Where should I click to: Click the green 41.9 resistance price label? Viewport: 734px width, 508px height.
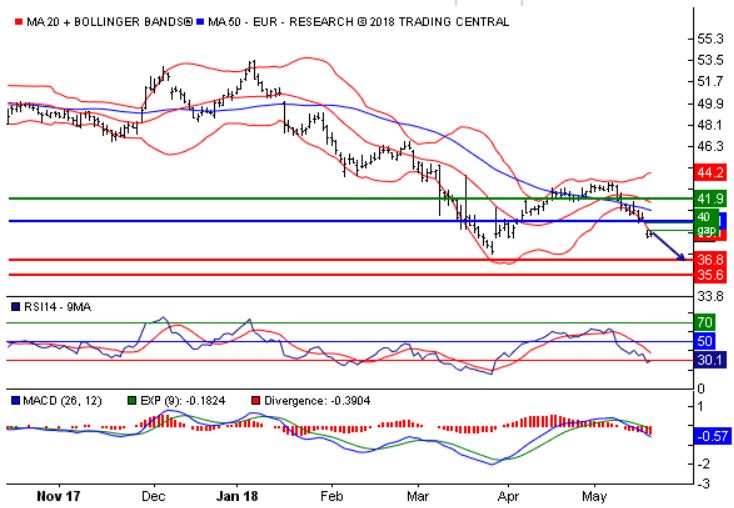[710, 199]
